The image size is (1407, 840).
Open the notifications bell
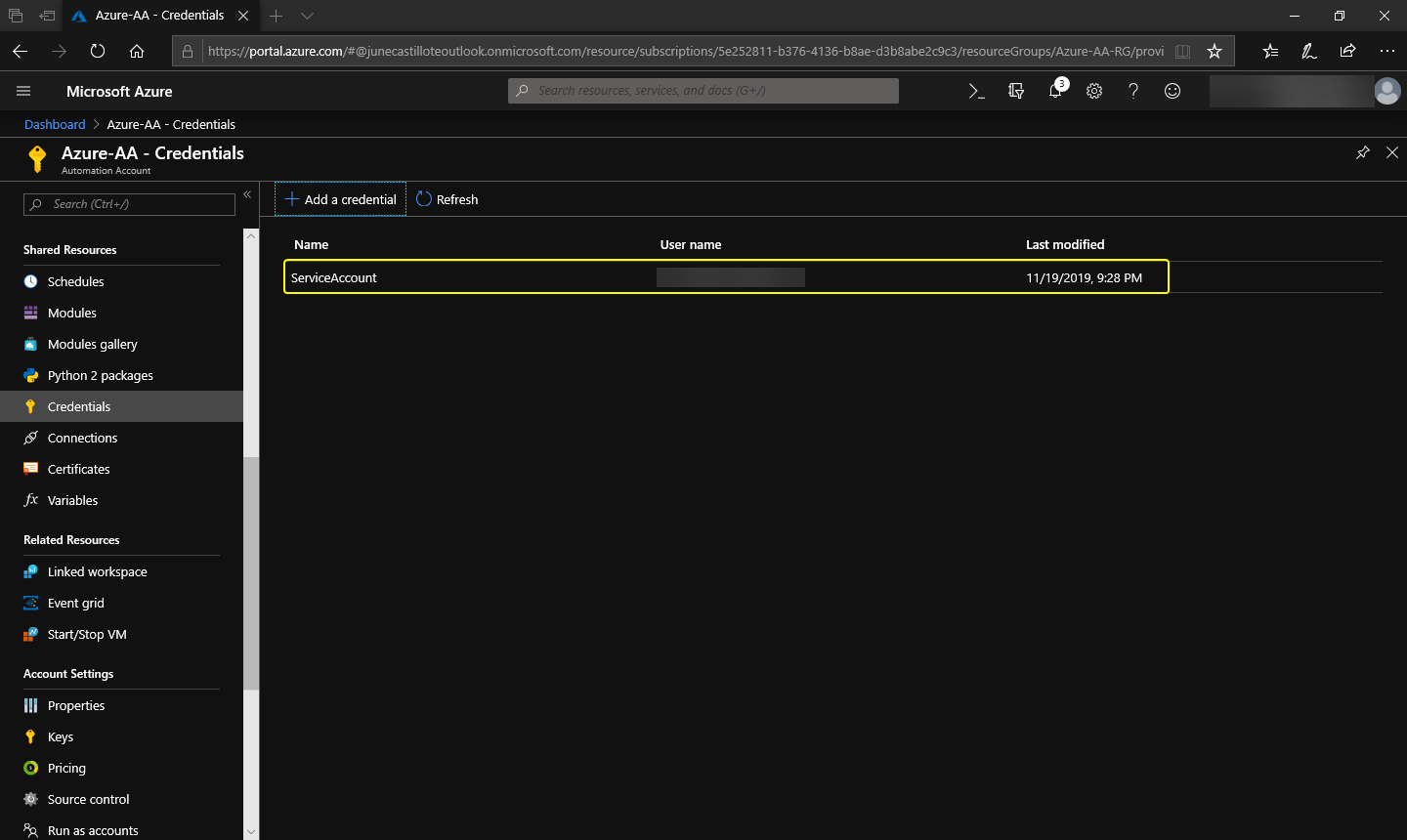tap(1055, 91)
